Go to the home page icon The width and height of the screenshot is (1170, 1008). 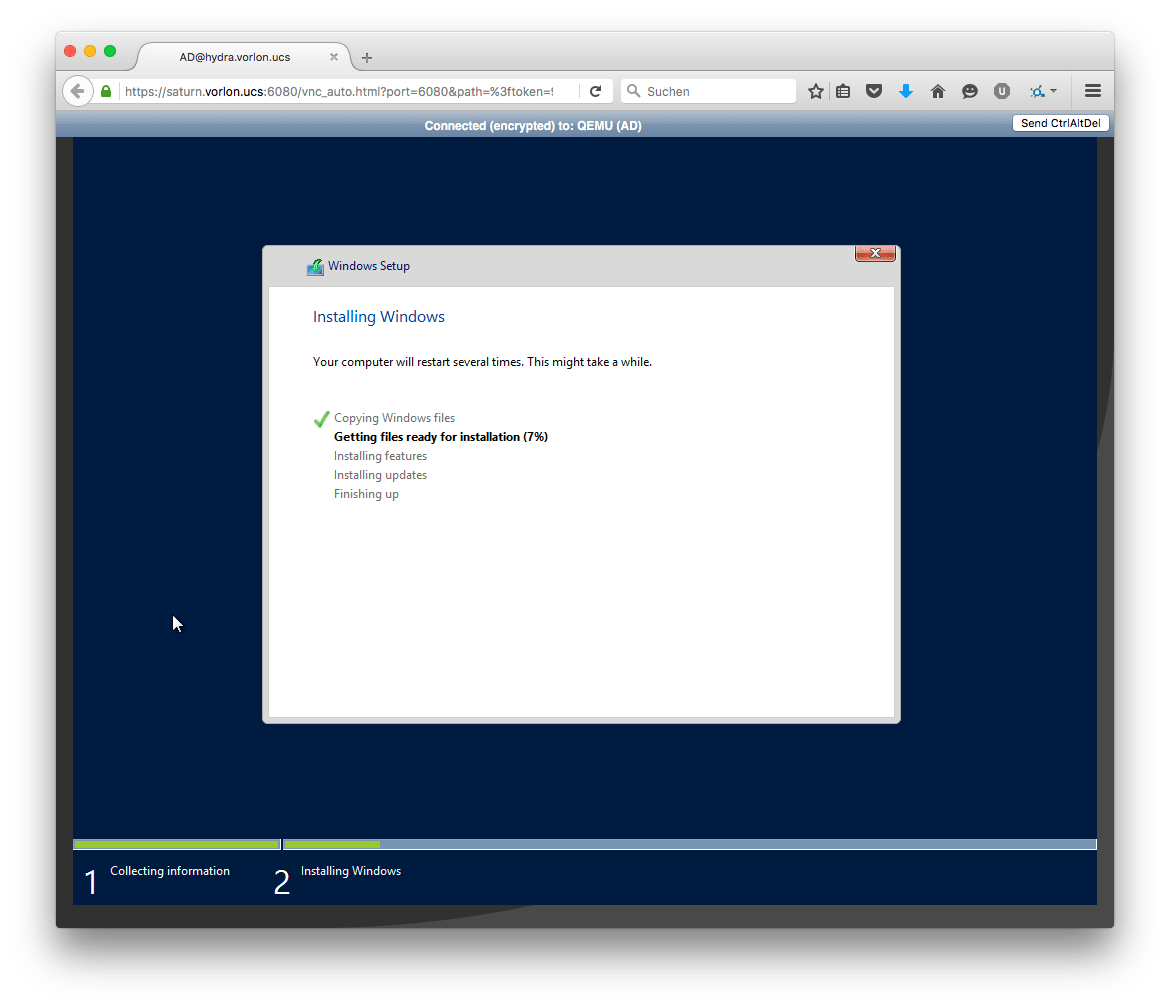938,91
